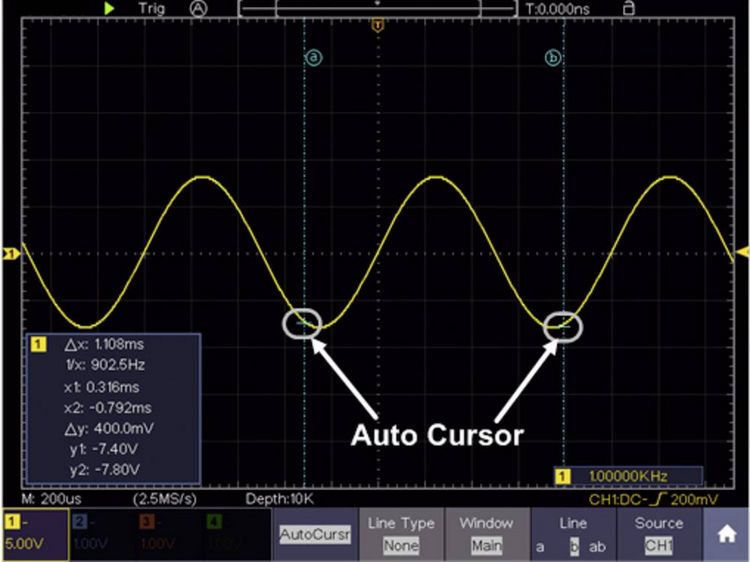Open the Window Main selector
Screen dimensions: 750x562
coord(487,534)
